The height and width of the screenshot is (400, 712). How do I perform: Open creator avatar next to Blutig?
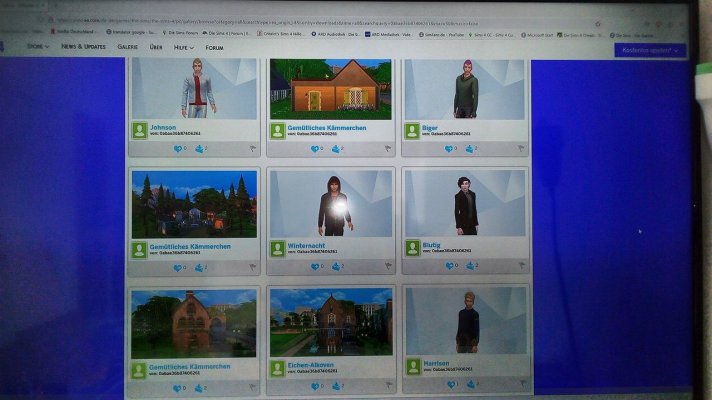tap(413, 248)
